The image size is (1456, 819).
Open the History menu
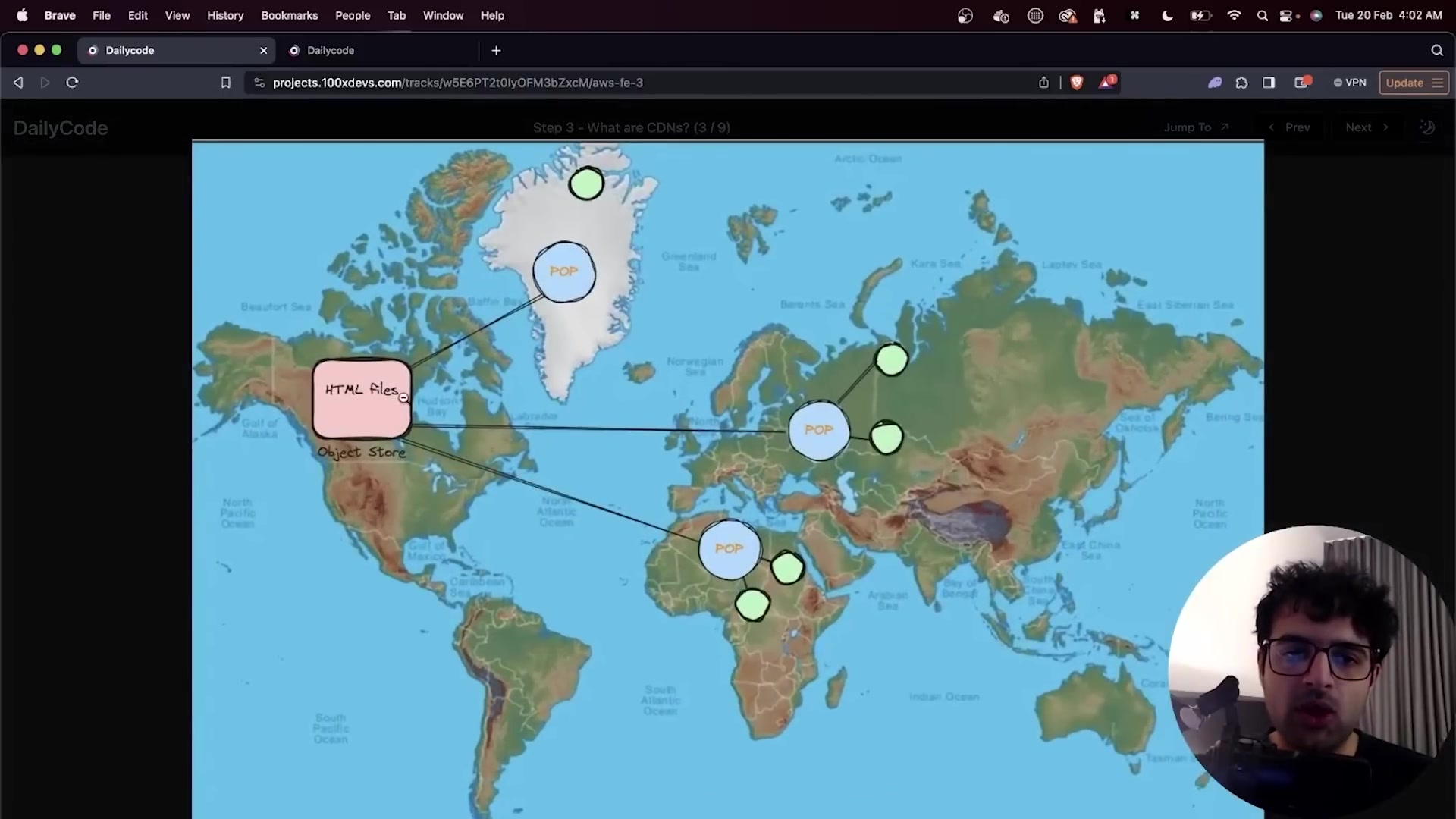tap(225, 15)
